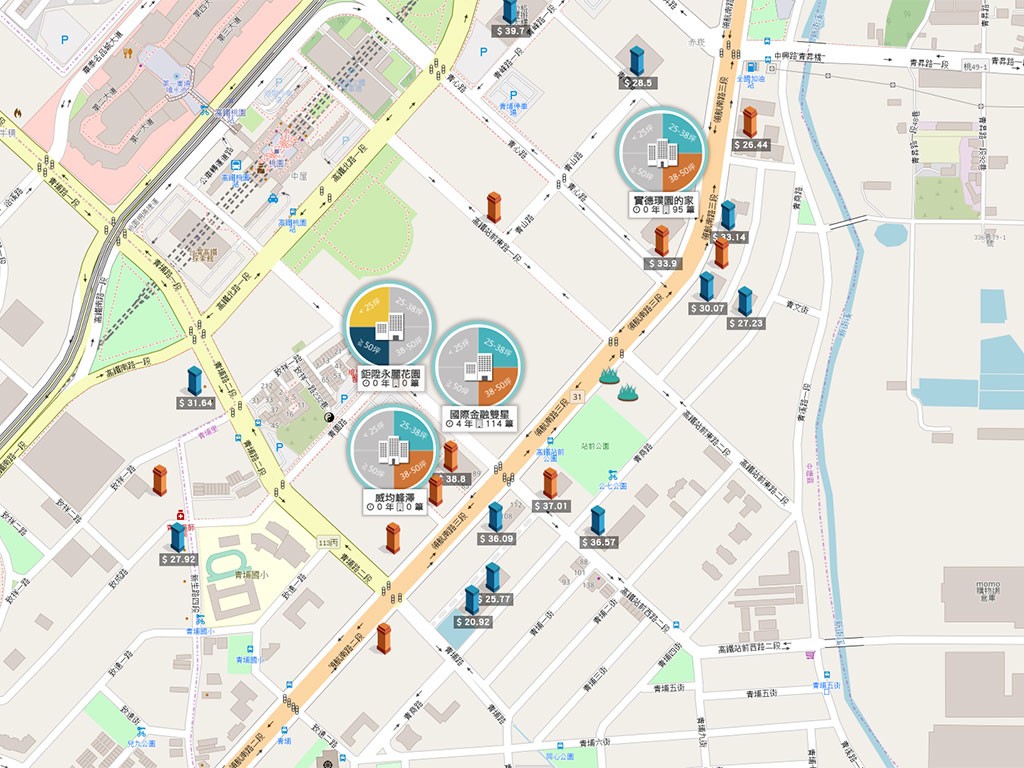Select the blue building marker priced $31.64
Image resolution: width=1024 pixels, height=768 pixels.
(195, 381)
